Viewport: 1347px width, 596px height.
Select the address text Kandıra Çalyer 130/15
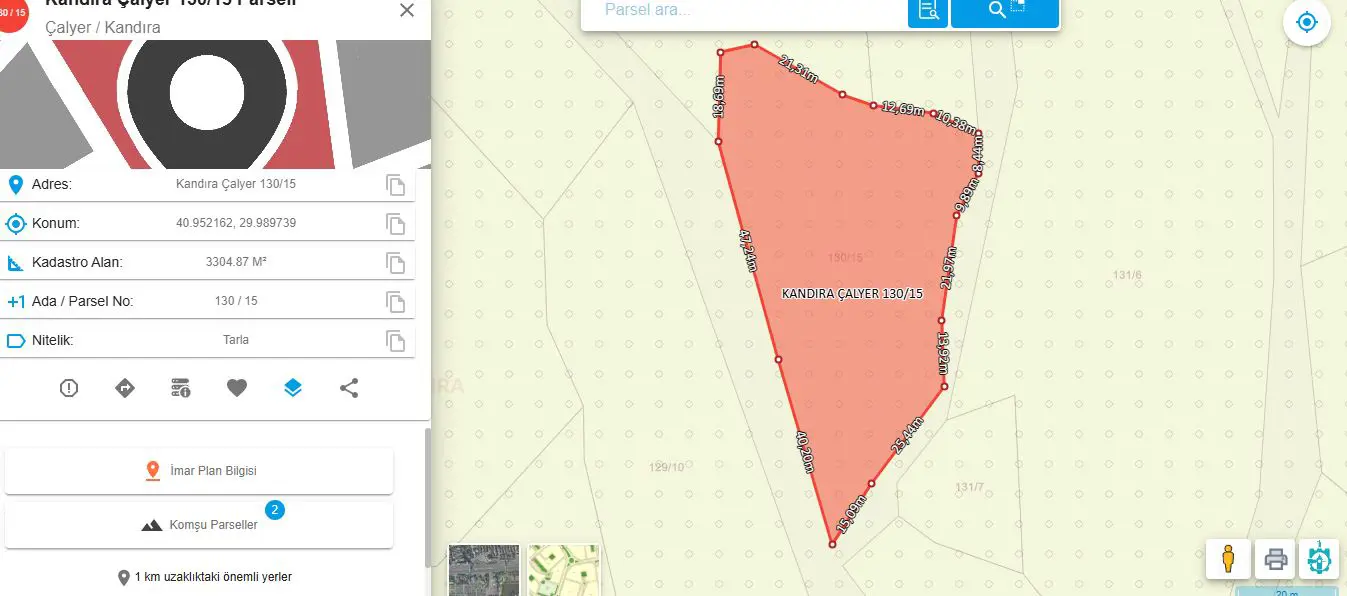click(x=236, y=185)
